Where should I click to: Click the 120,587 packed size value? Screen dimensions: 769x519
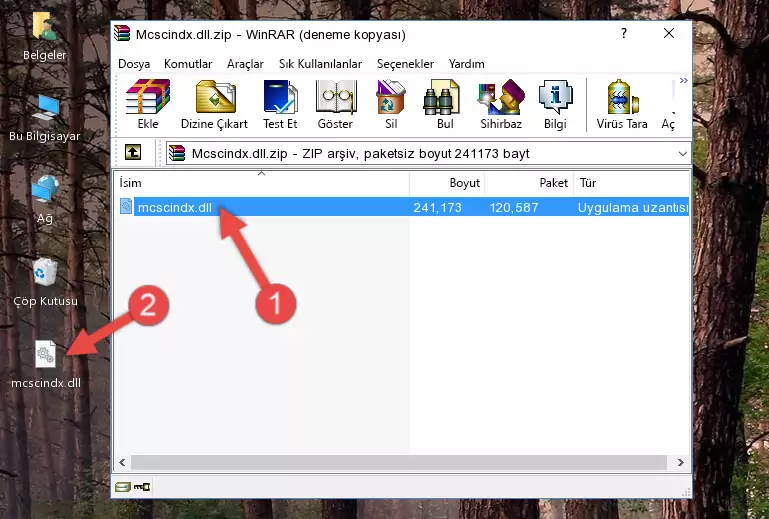tap(513, 208)
